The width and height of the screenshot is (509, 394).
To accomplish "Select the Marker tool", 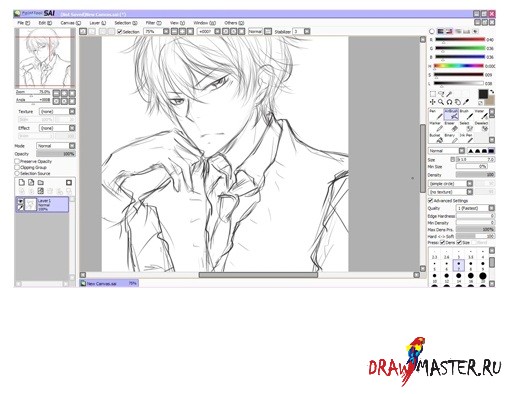I will [436, 127].
